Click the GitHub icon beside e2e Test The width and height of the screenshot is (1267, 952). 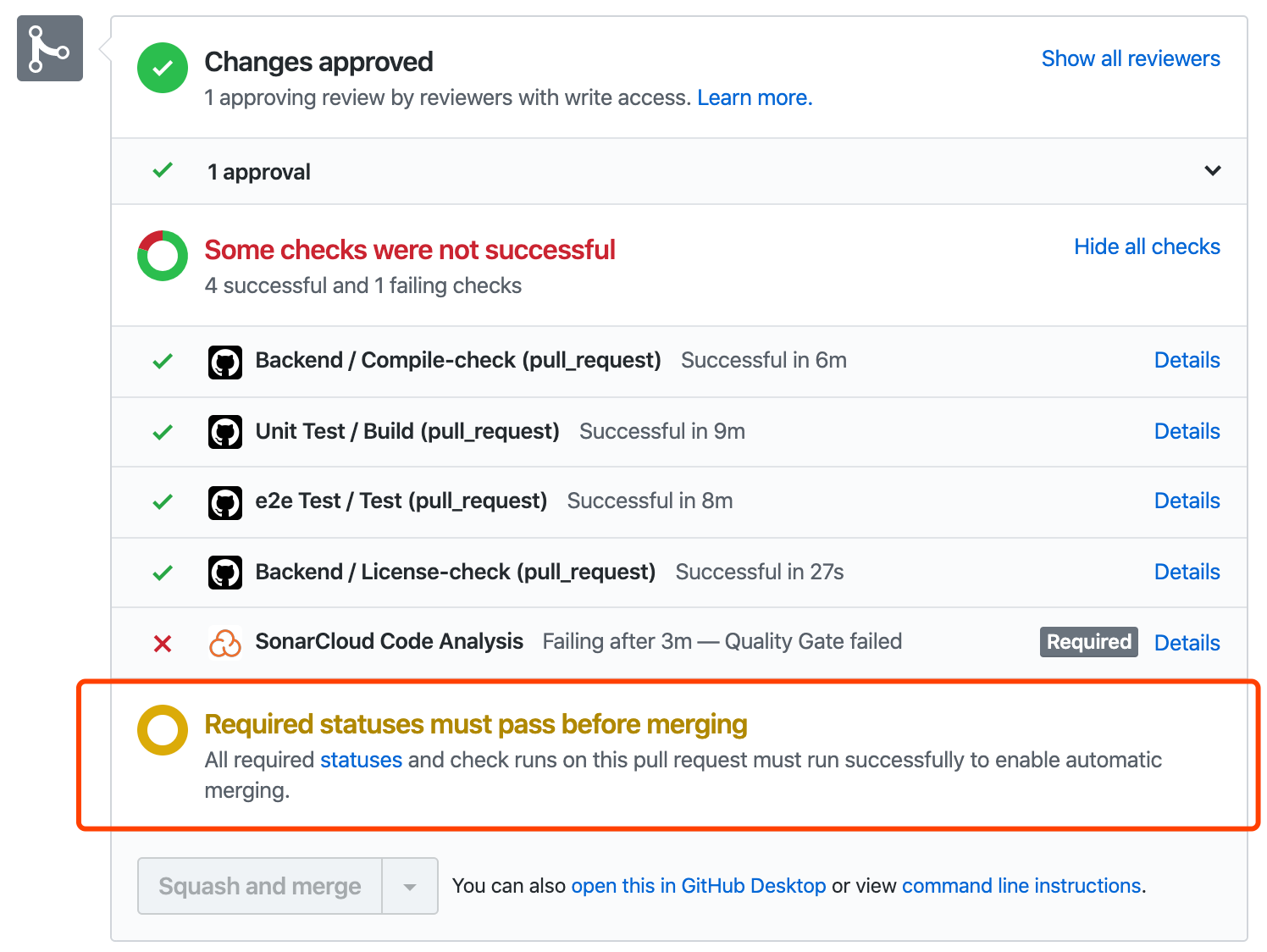[x=225, y=502]
